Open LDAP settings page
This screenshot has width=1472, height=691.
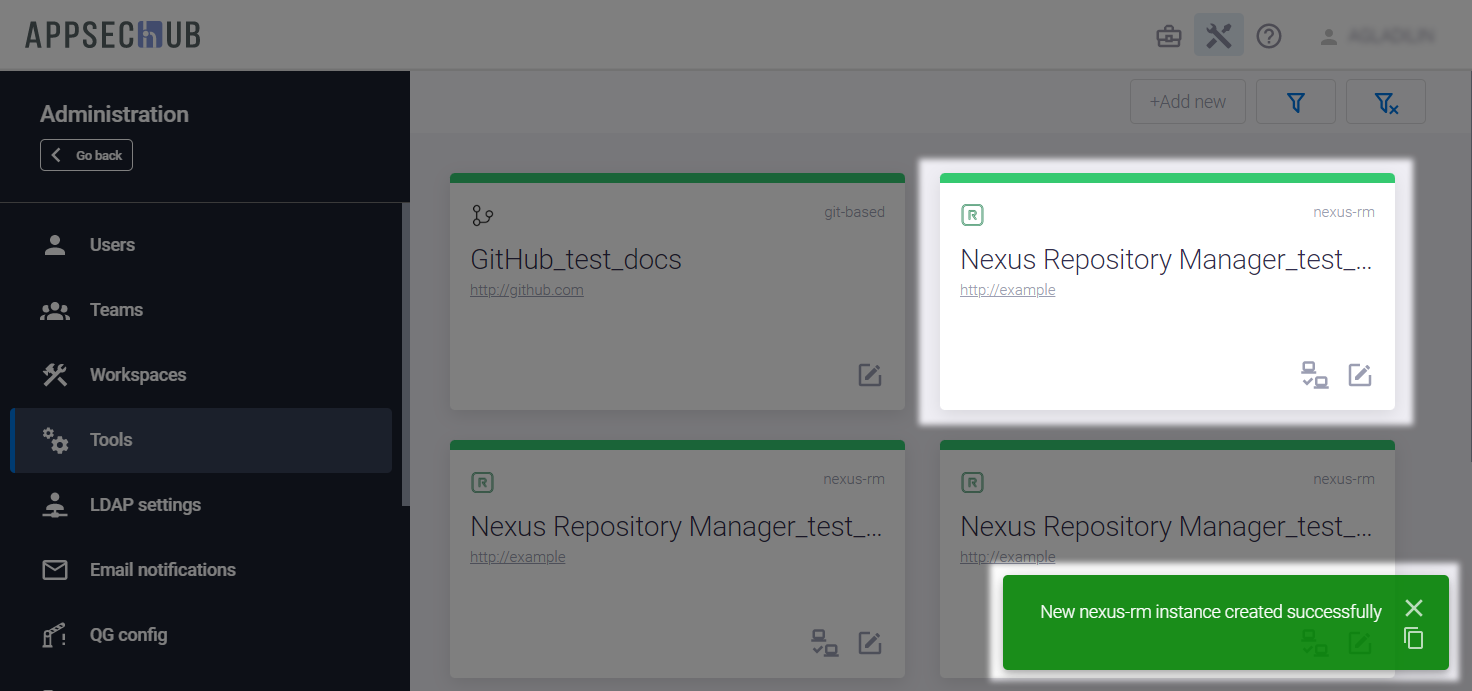[x=145, y=505]
